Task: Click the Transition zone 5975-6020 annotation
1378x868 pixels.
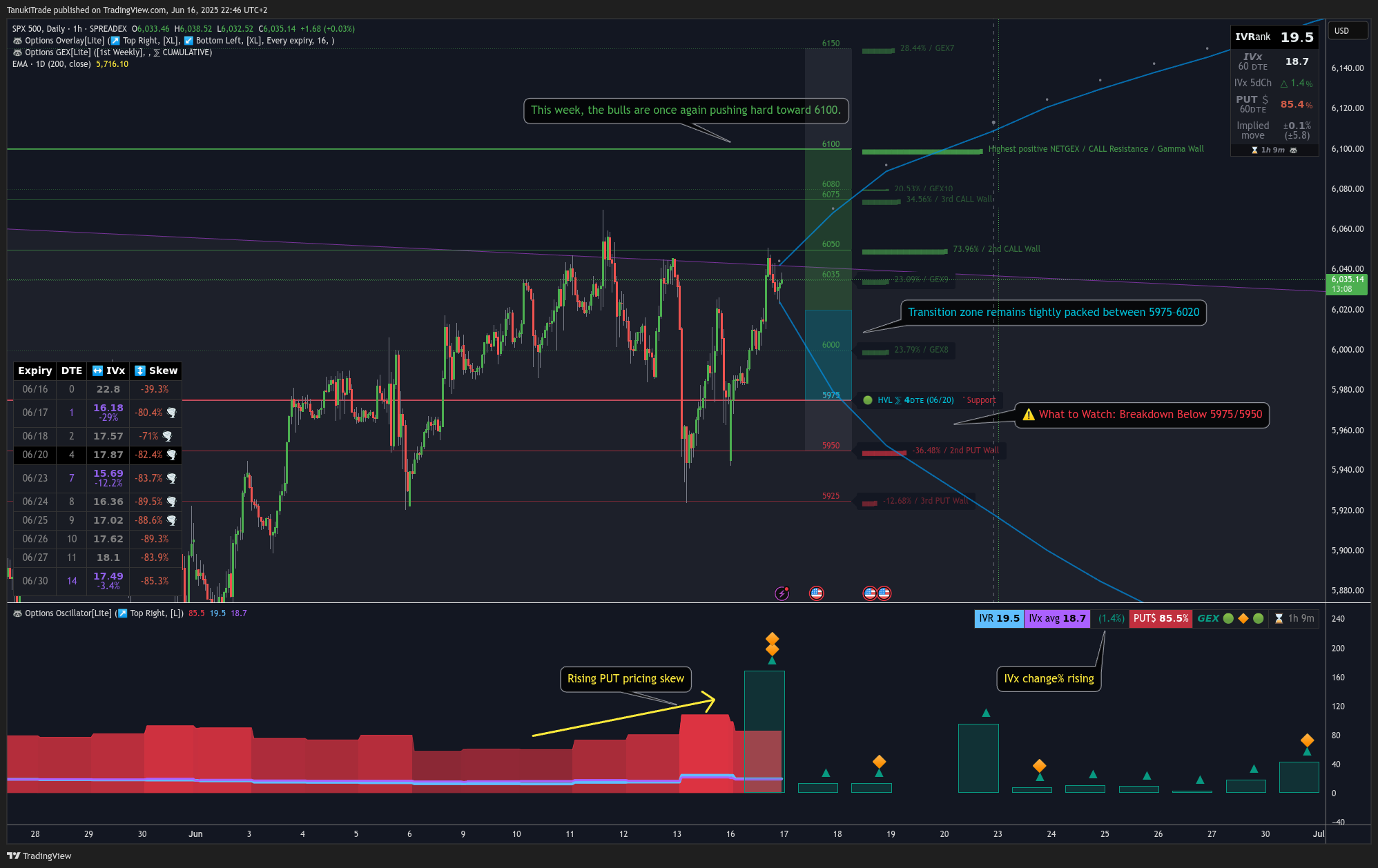Action: pos(1054,313)
